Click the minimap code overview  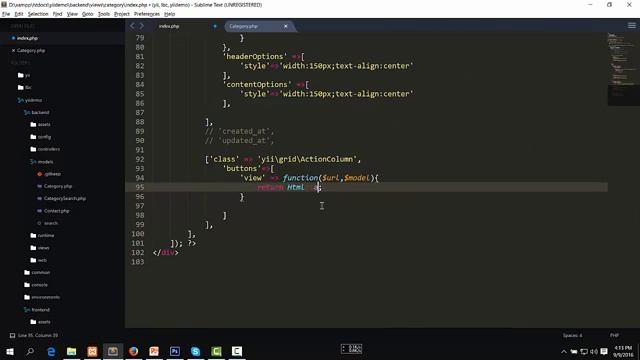623,69
